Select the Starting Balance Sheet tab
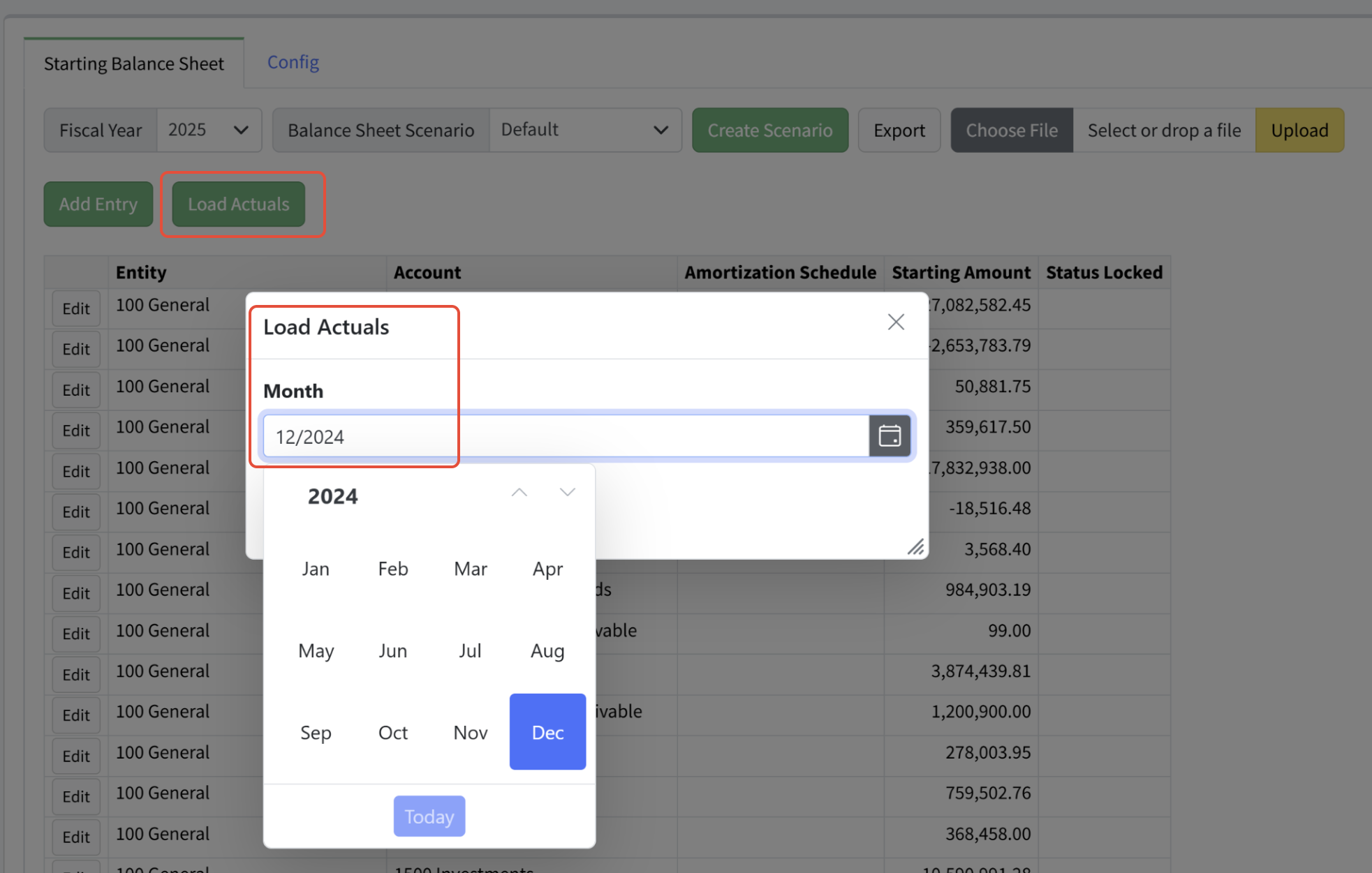Screen dimensions: 1372x873 tap(134, 64)
